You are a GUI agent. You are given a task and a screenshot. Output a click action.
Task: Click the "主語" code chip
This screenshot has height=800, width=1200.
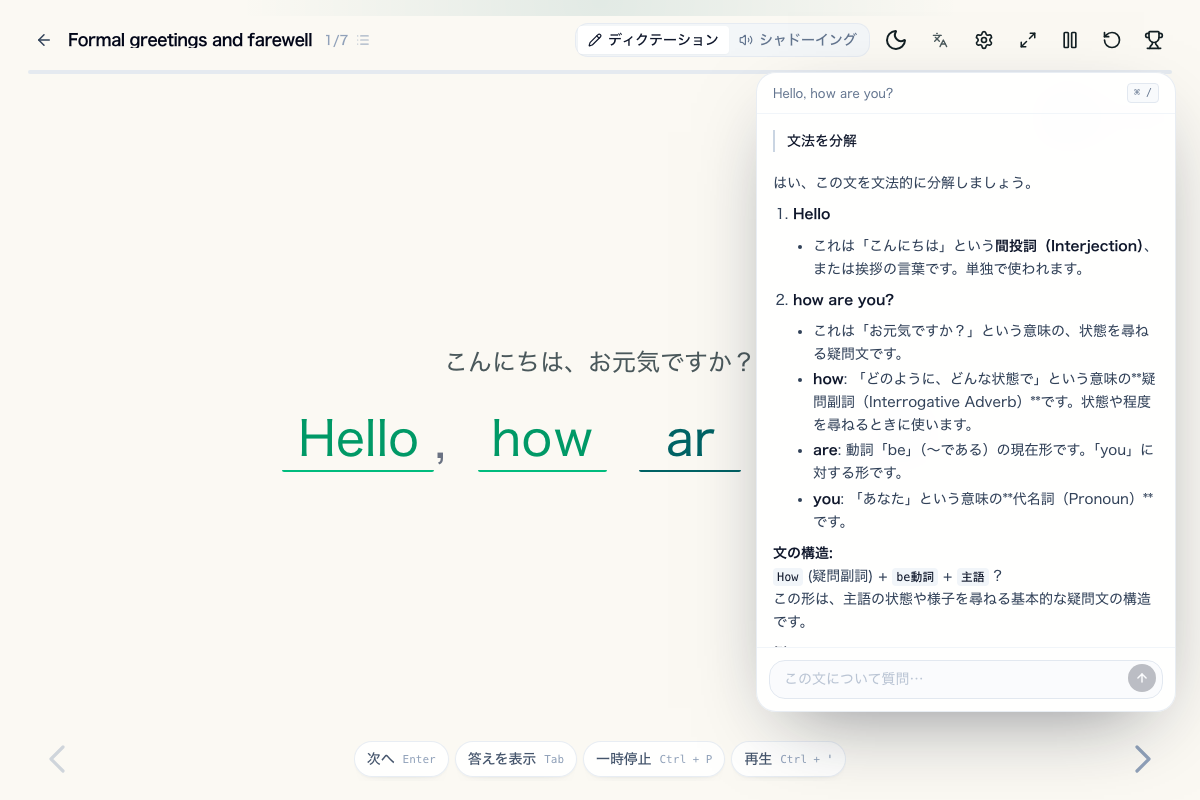[x=973, y=577]
